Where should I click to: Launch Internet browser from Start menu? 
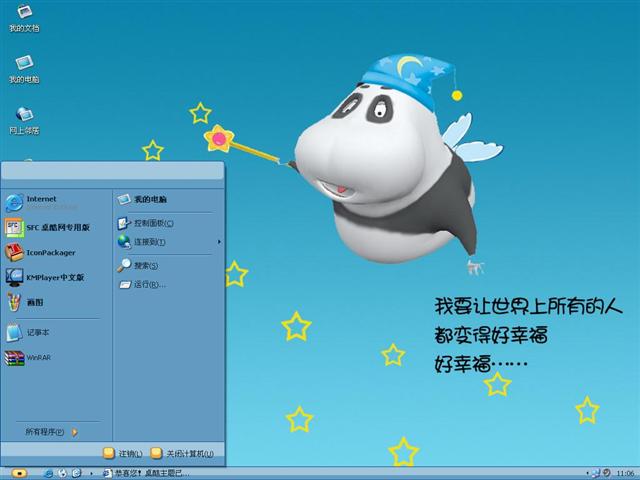pyautogui.click(x=41, y=202)
